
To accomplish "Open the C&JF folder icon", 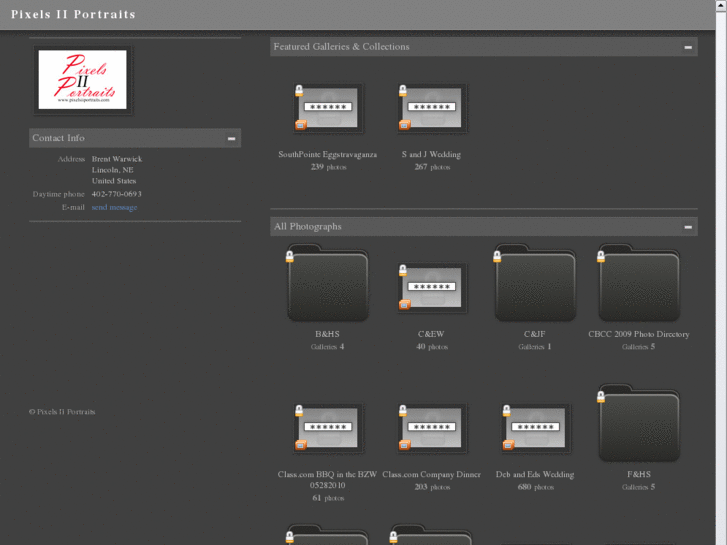I will click(535, 283).
